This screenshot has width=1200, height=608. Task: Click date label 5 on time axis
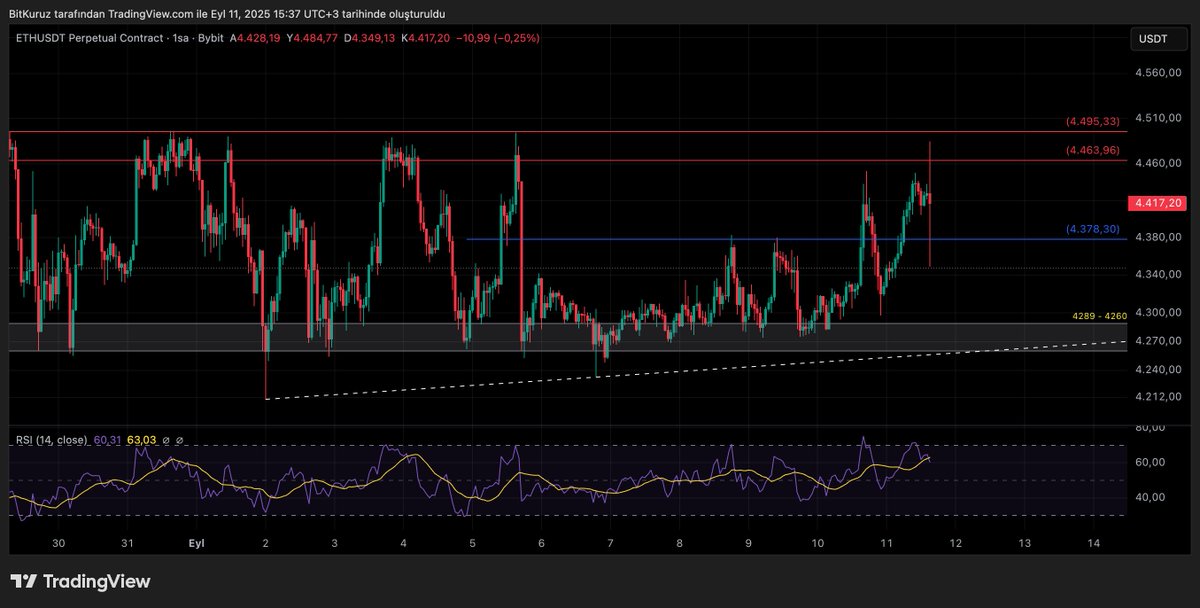(x=472, y=543)
